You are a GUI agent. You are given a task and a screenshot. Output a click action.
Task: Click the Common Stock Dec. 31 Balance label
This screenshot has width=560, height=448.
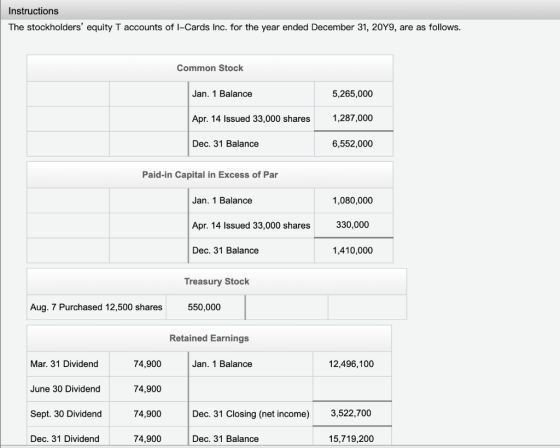pos(225,144)
